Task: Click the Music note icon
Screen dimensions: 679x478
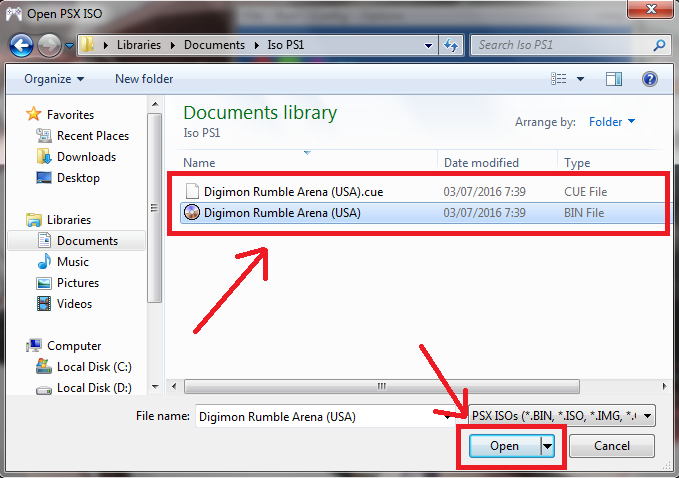Action: (x=44, y=262)
